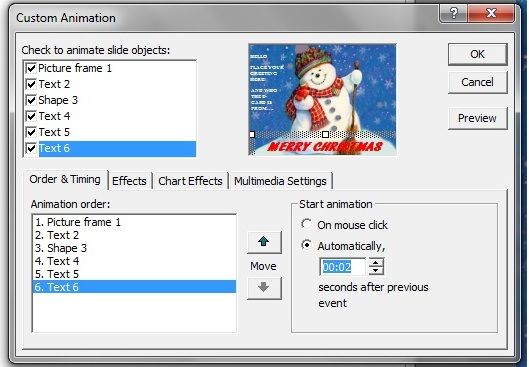Click the OK button
The width and height of the screenshot is (529, 367).
pos(477,54)
